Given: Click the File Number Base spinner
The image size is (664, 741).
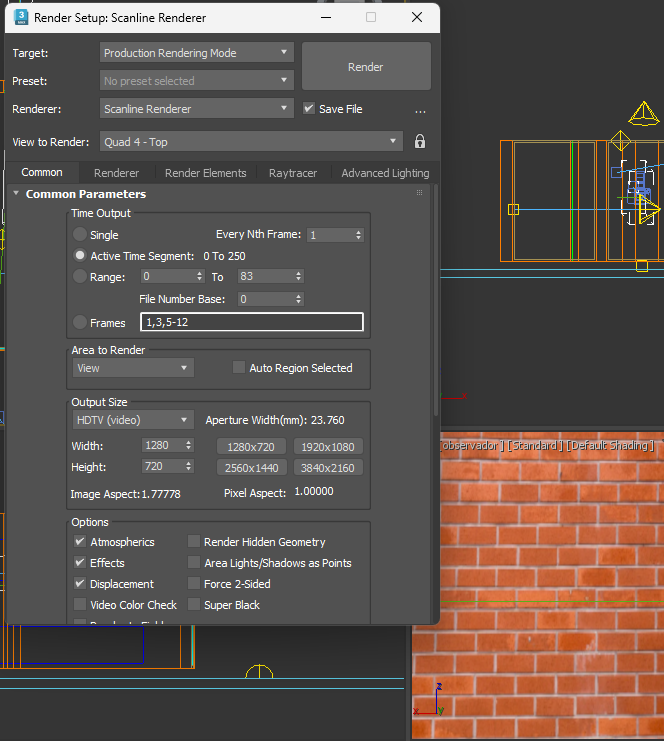Looking at the screenshot, I should pos(270,299).
